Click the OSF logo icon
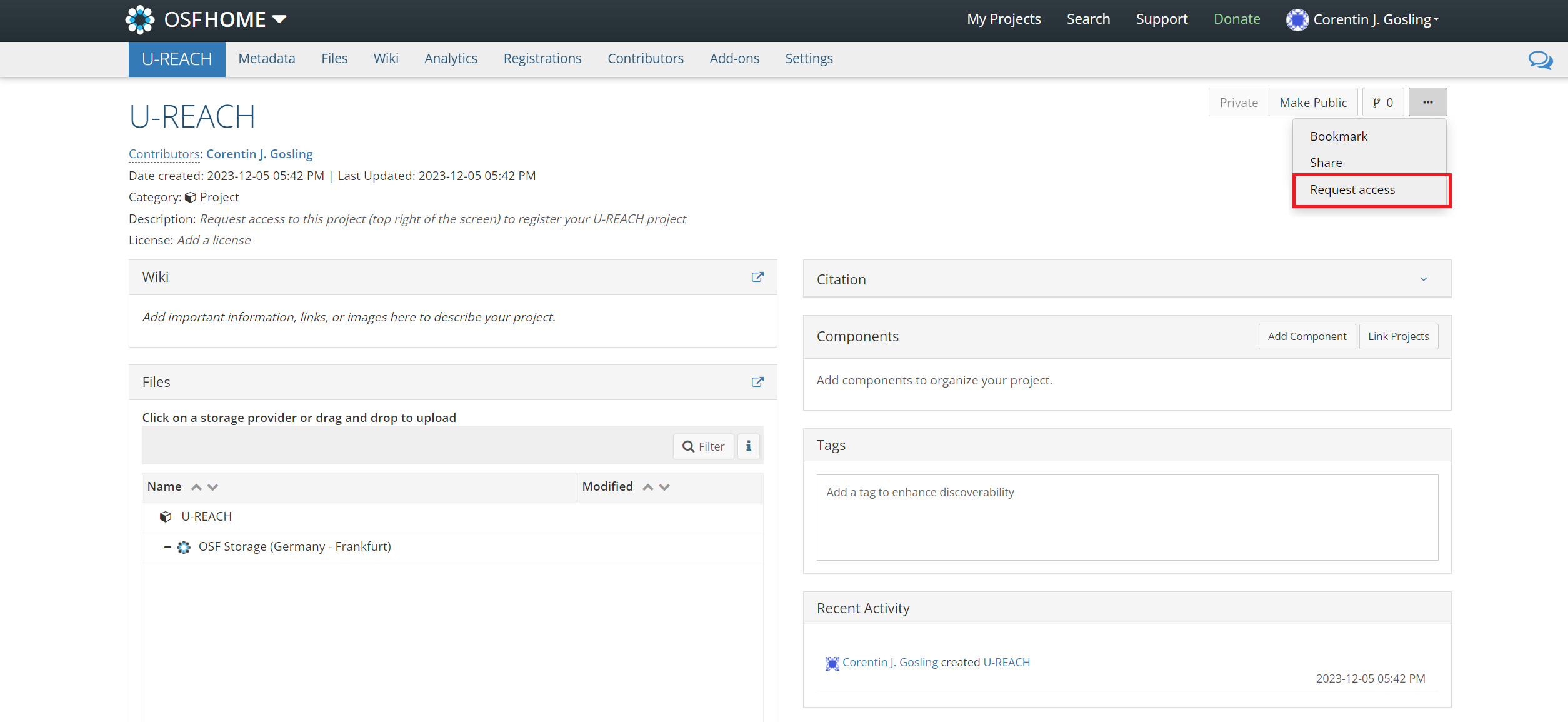 [x=140, y=19]
